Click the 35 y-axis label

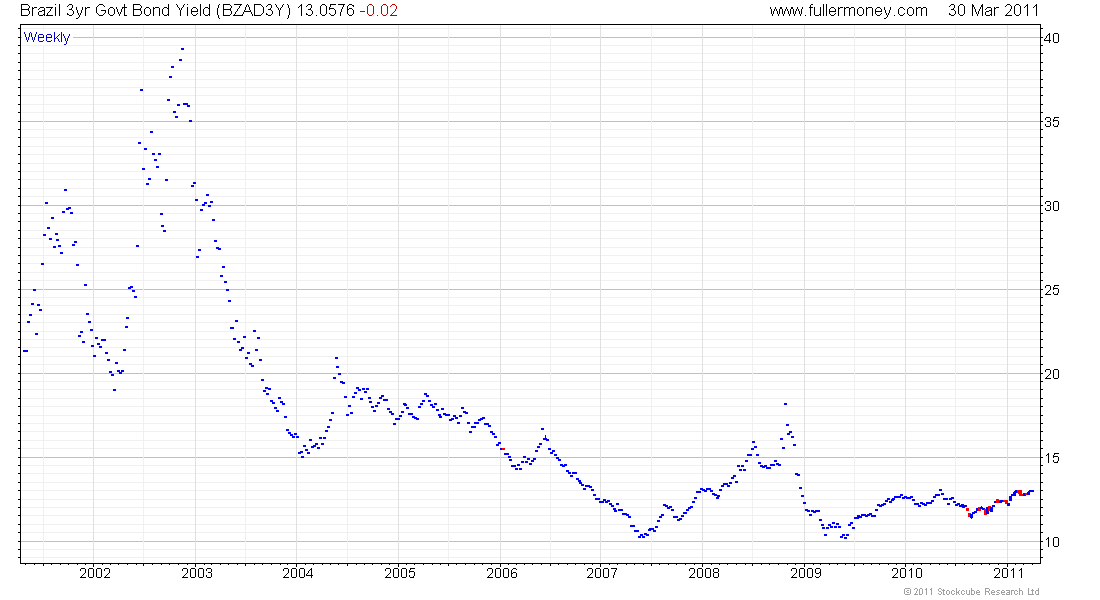click(x=1052, y=122)
